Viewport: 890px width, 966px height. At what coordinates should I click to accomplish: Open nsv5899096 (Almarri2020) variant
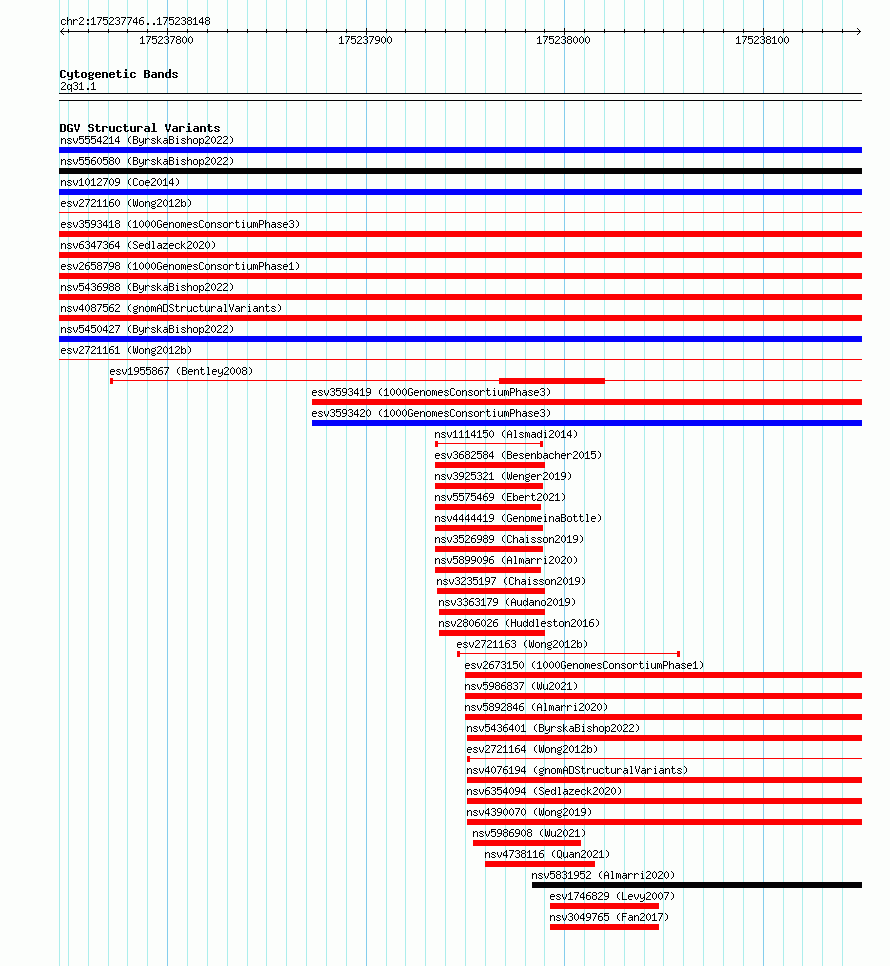[x=506, y=559]
